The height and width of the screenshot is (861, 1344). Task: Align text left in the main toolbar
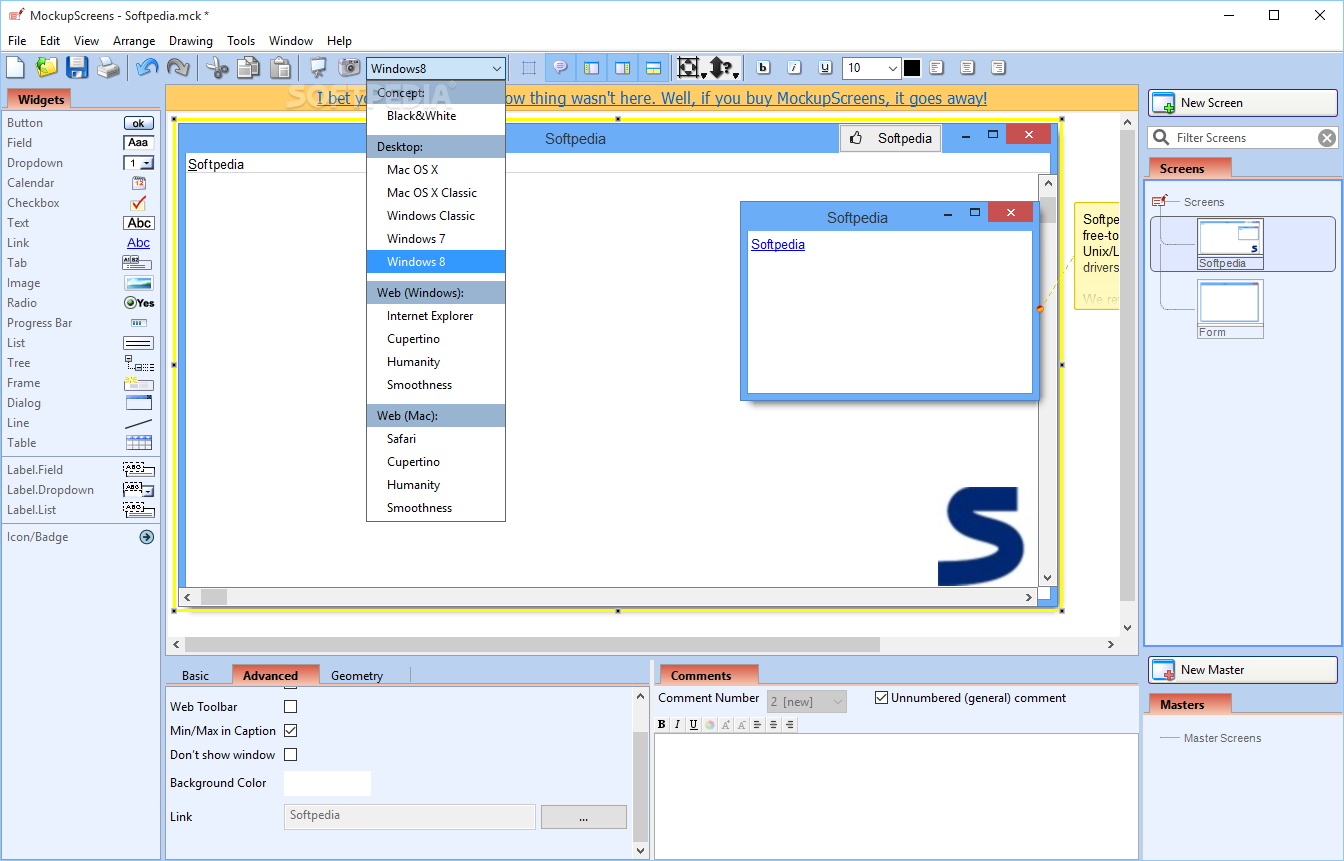pyautogui.click(x=936, y=68)
